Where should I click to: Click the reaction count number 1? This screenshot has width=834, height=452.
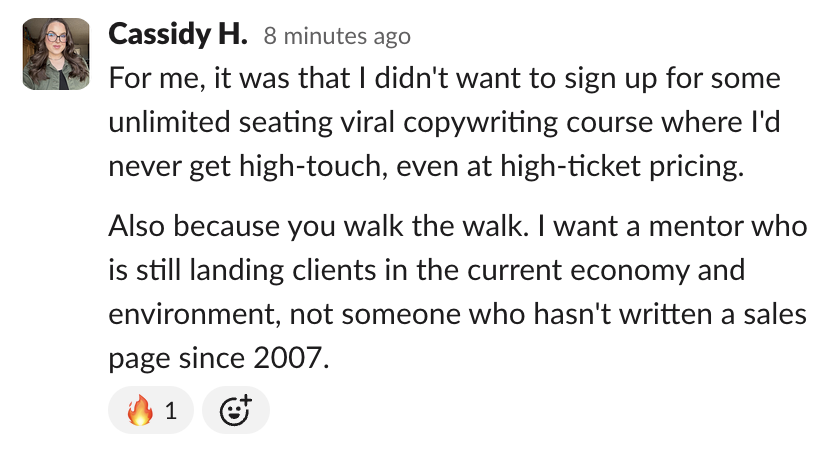[171, 411]
